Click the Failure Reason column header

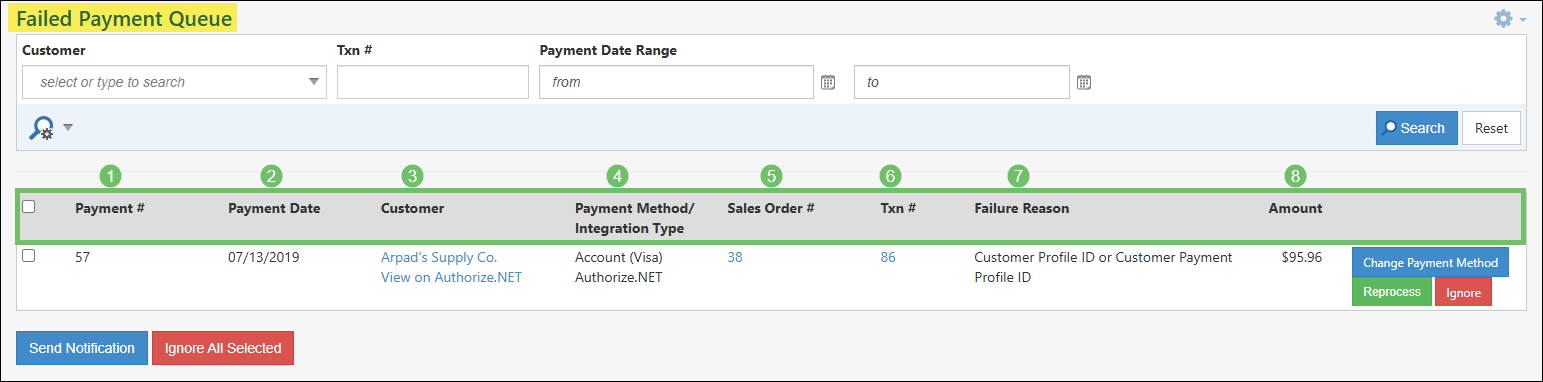click(1022, 209)
